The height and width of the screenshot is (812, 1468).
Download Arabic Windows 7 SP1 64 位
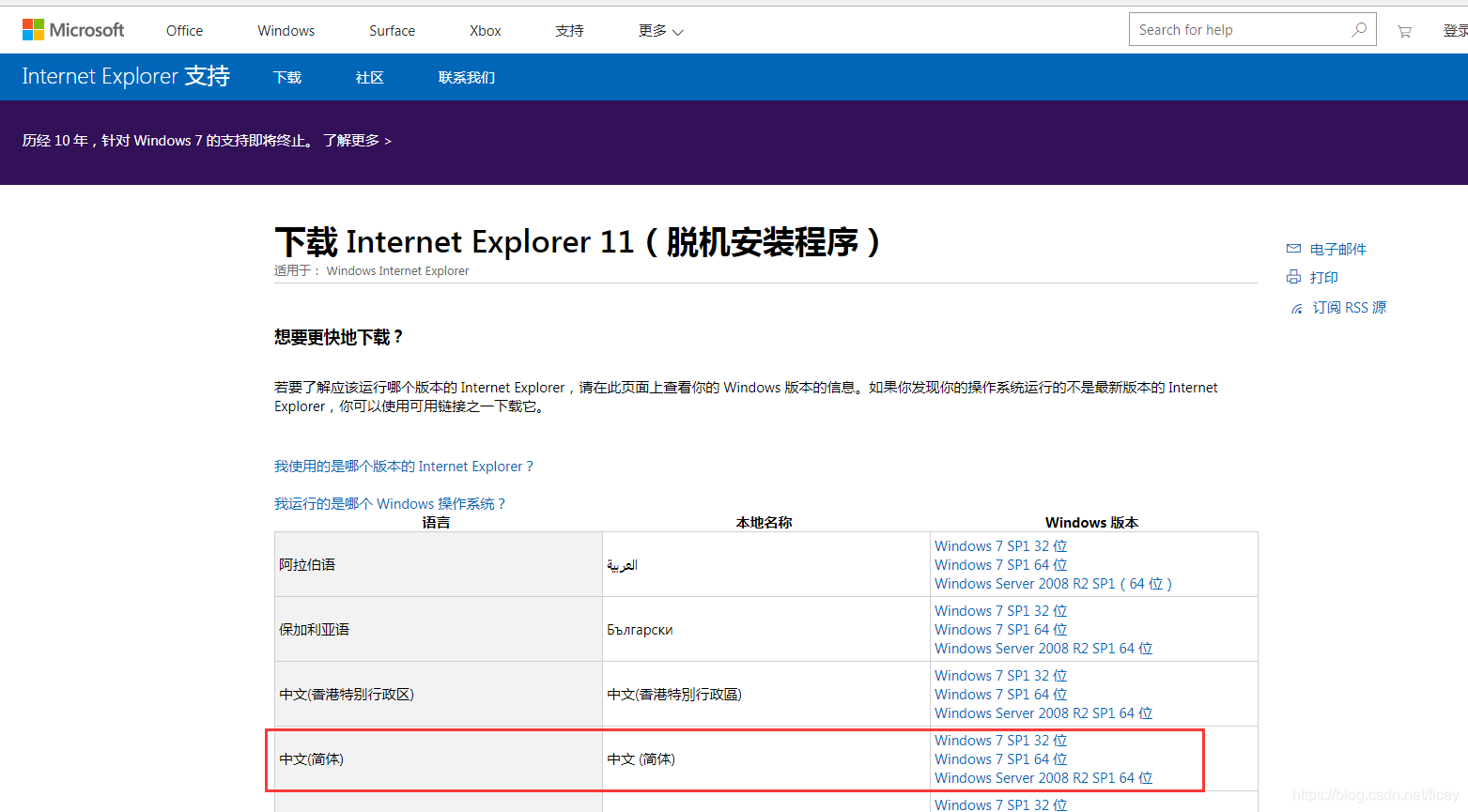click(x=1000, y=565)
